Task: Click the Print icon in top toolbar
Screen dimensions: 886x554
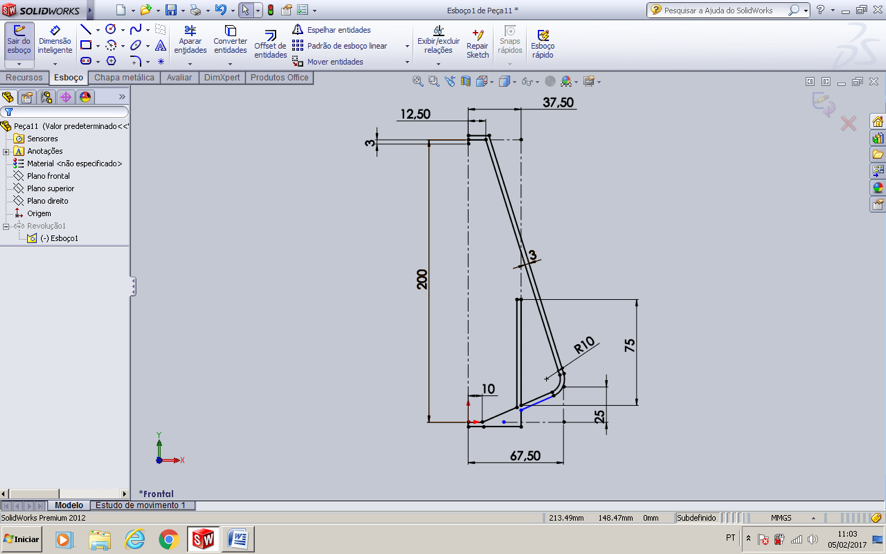Action: coord(196,10)
